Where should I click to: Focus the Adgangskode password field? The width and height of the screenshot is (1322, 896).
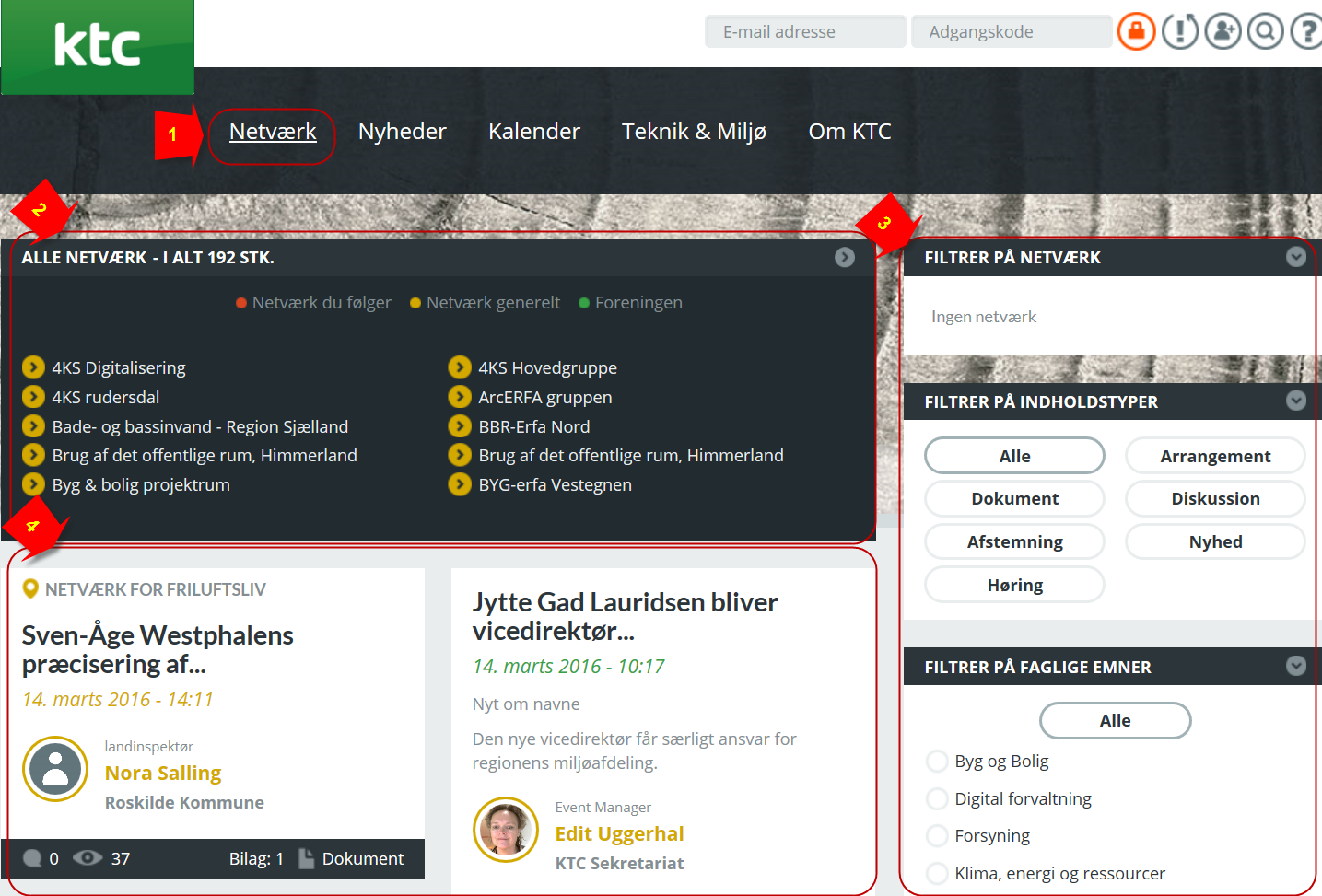coord(1012,31)
